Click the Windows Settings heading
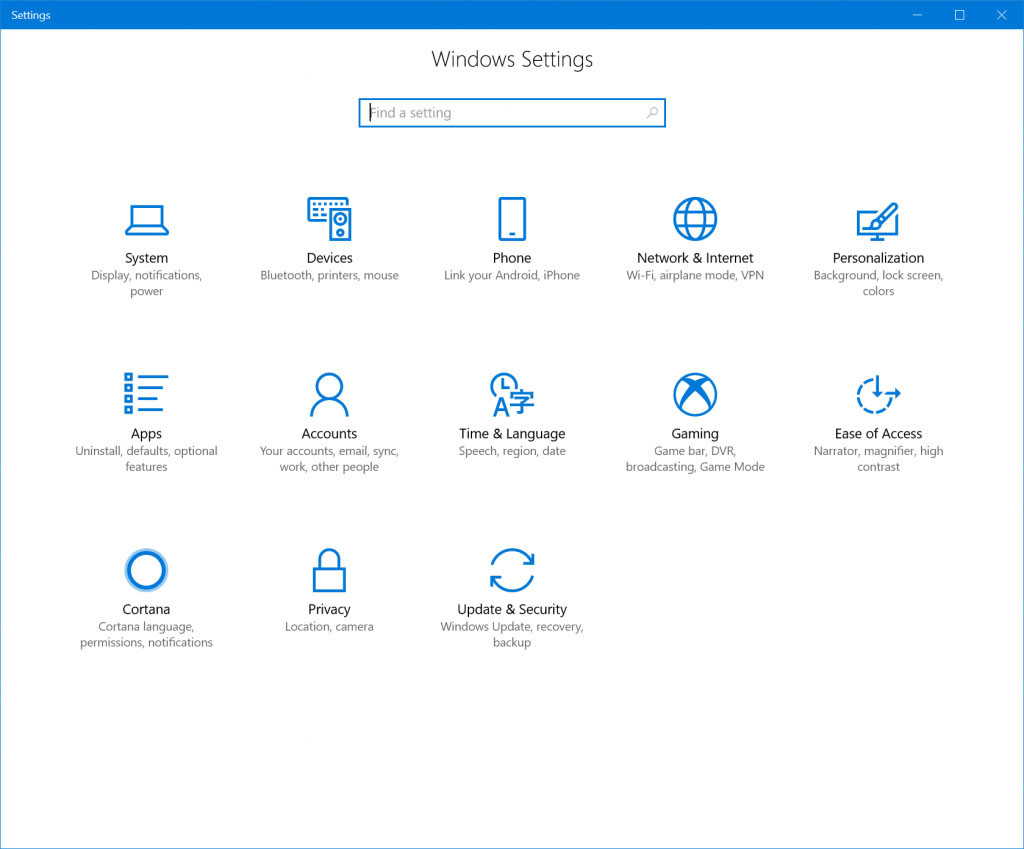Image resolution: width=1024 pixels, height=849 pixels. click(x=511, y=59)
